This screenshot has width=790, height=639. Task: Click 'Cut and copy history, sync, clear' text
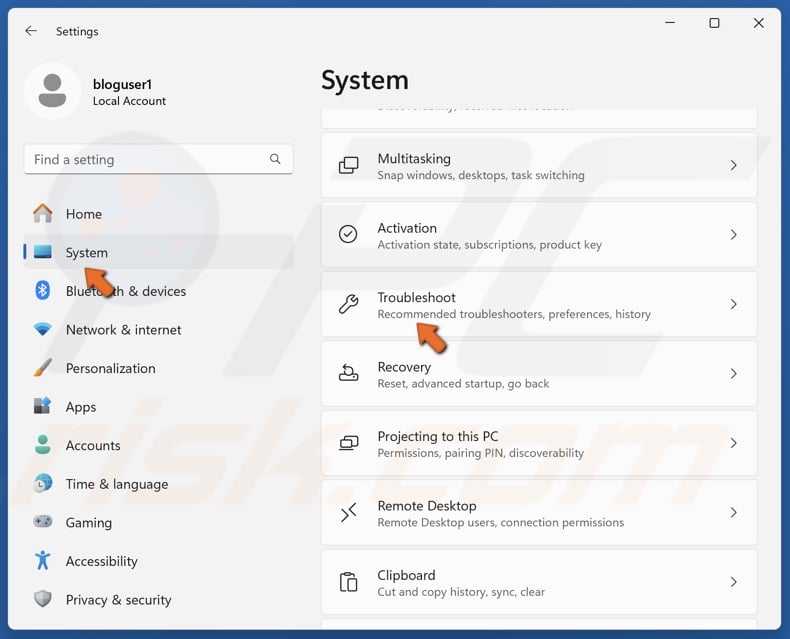tap(461, 592)
